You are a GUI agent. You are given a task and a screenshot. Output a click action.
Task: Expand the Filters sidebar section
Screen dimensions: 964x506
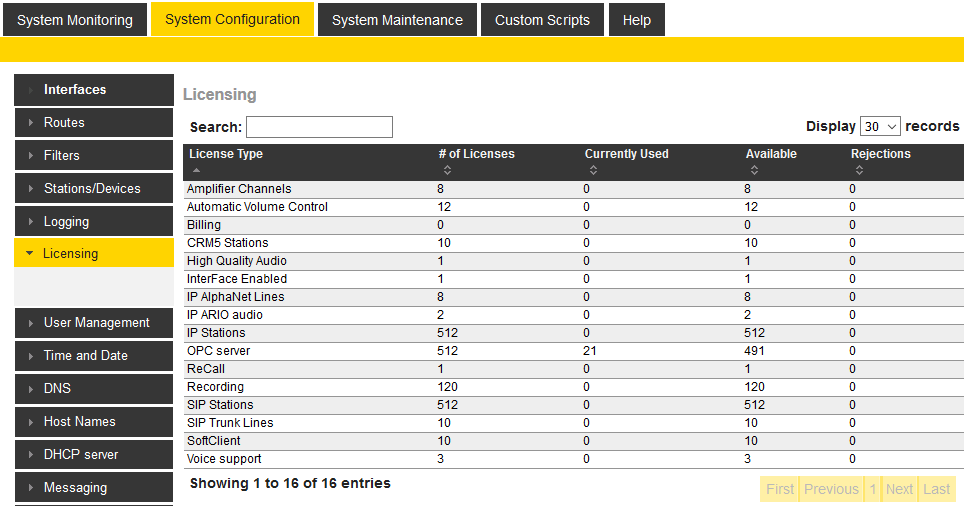click(93, 156)
